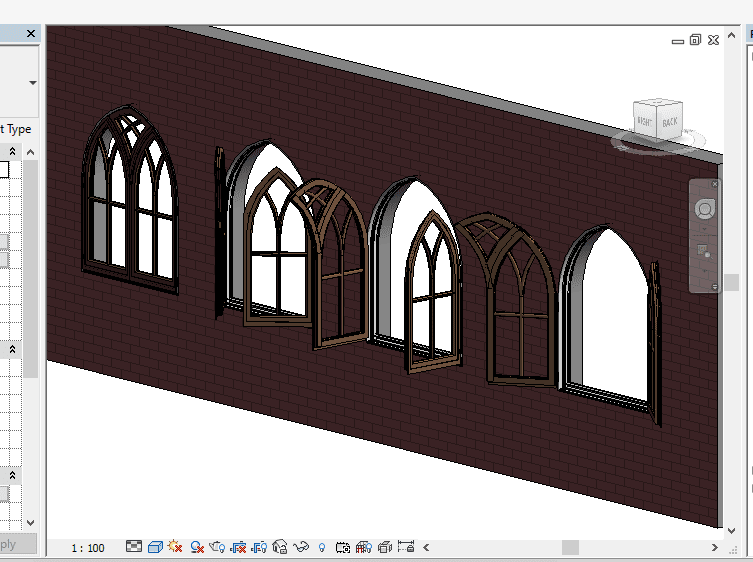
Task: Open the Visual Style menu icon
Action: click(155, 547)
